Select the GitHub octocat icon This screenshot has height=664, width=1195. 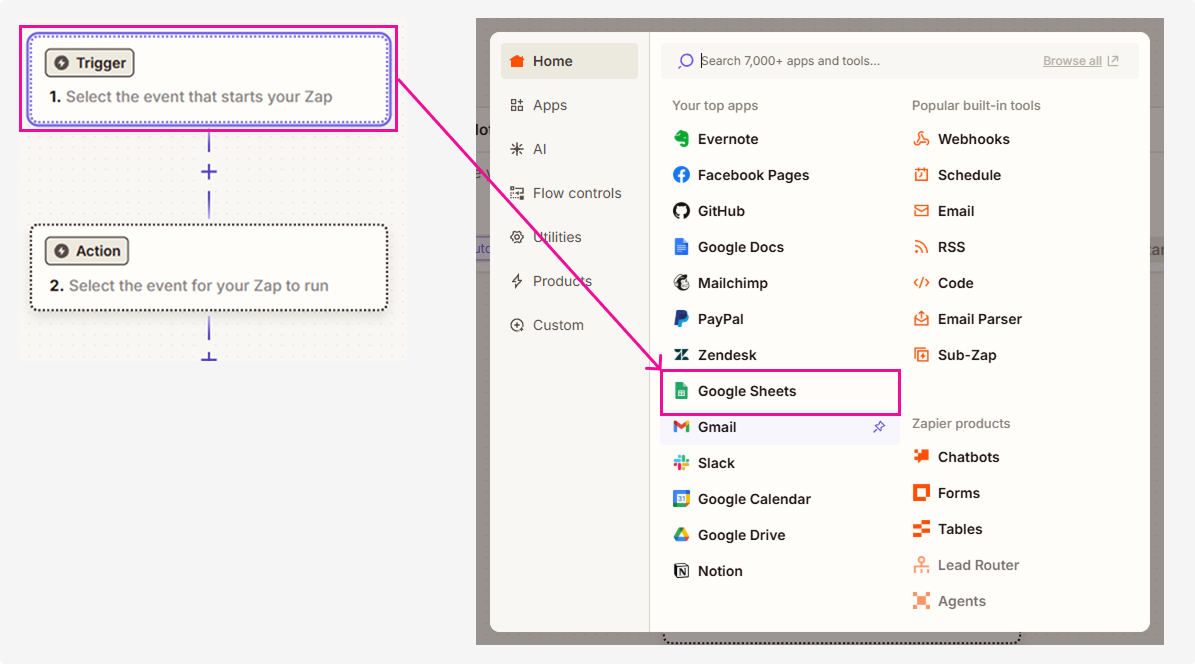coord(681,211)
